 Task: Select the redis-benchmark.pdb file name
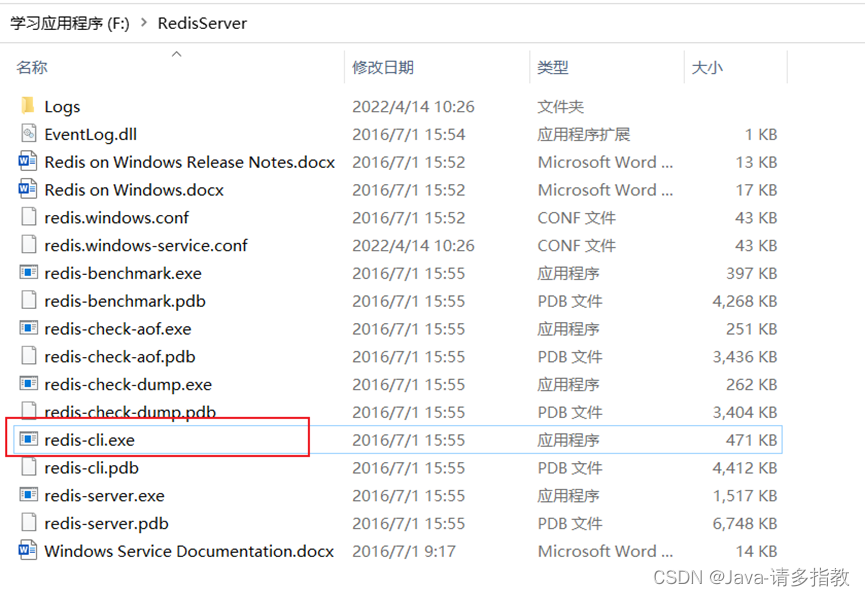125,301
